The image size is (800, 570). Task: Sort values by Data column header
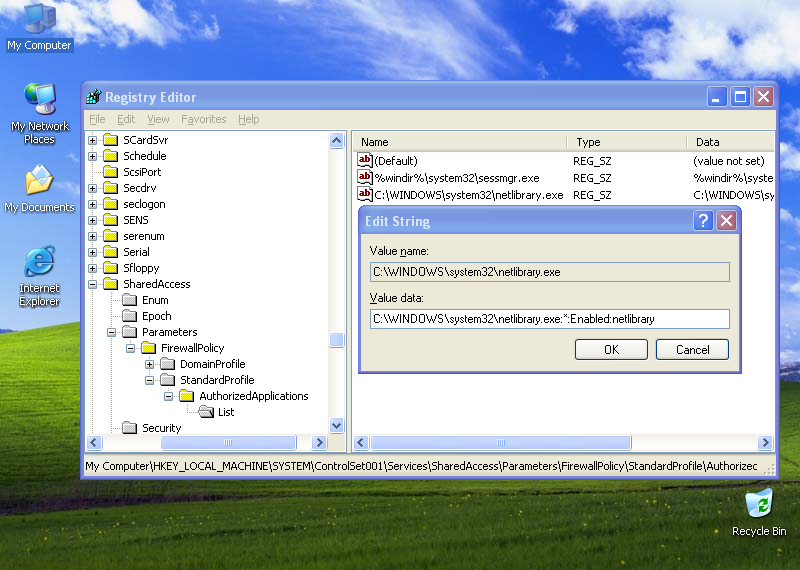click(731, 142)
